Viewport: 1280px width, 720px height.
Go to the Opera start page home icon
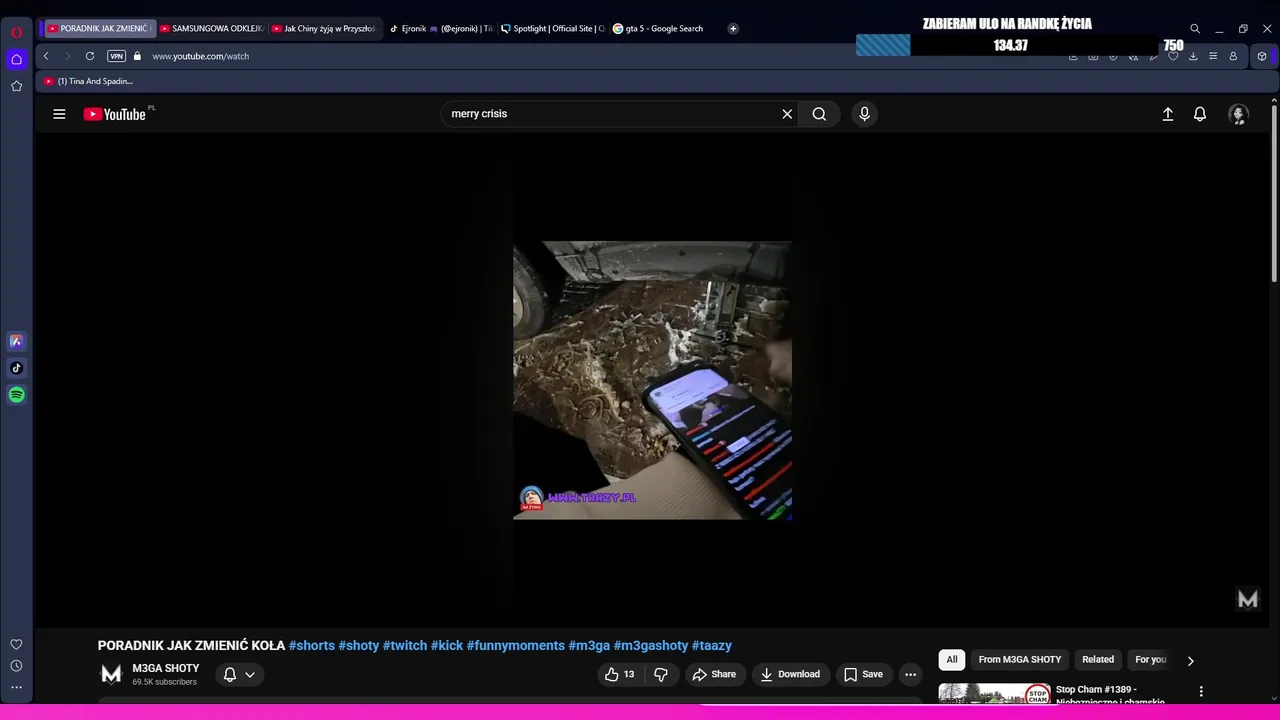[16, 59]
